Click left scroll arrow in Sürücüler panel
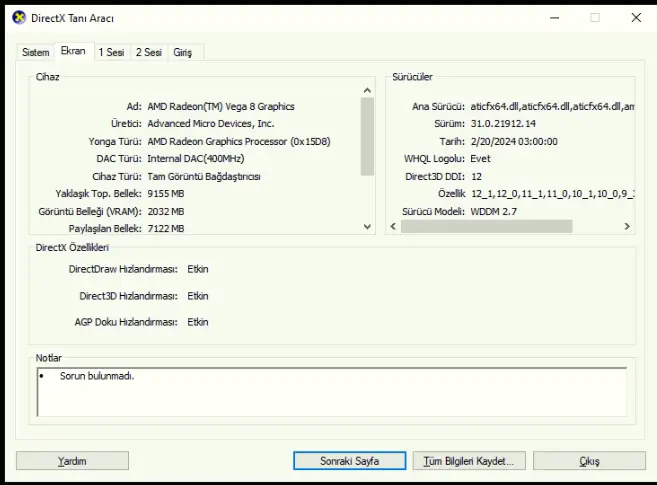 click(x=393, y=226)
